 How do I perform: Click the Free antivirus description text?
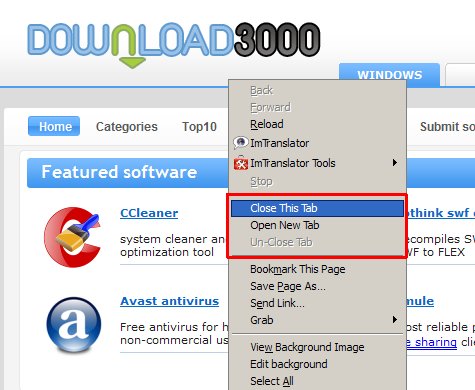[x=174, y=333]
